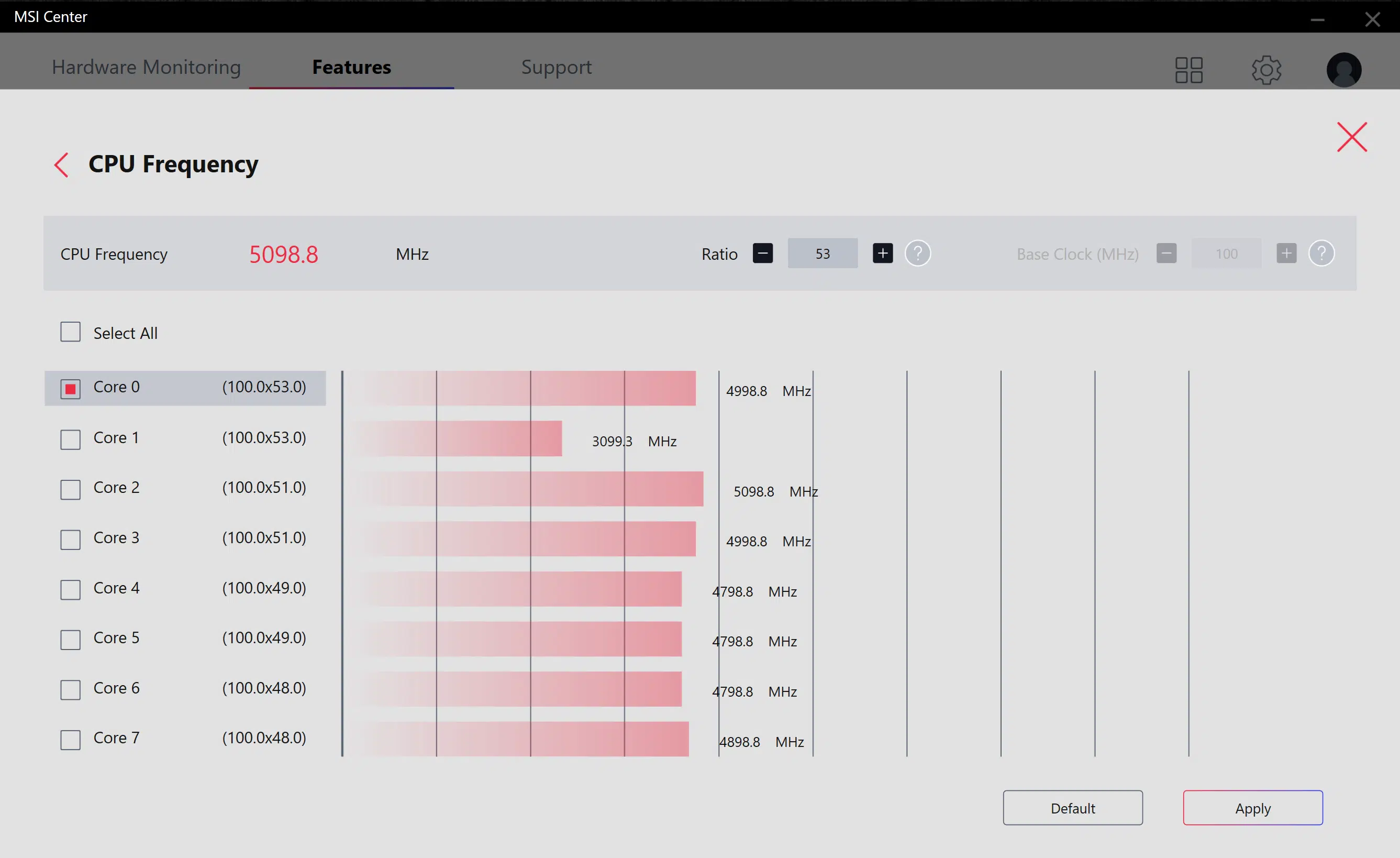Image resolution: width=1400 pixels, height=858 pixels.
Task: Increase the CPU Ratio with plus button
Action: click(x=882, y=253)
